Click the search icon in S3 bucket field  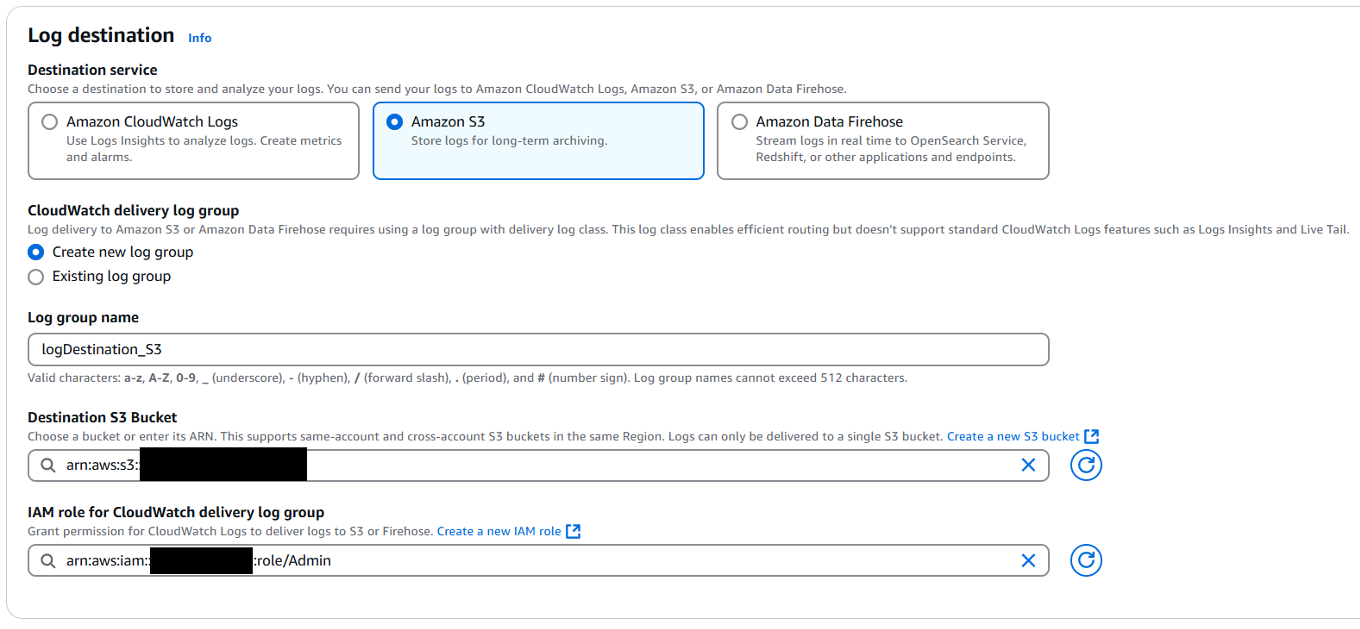48,465
